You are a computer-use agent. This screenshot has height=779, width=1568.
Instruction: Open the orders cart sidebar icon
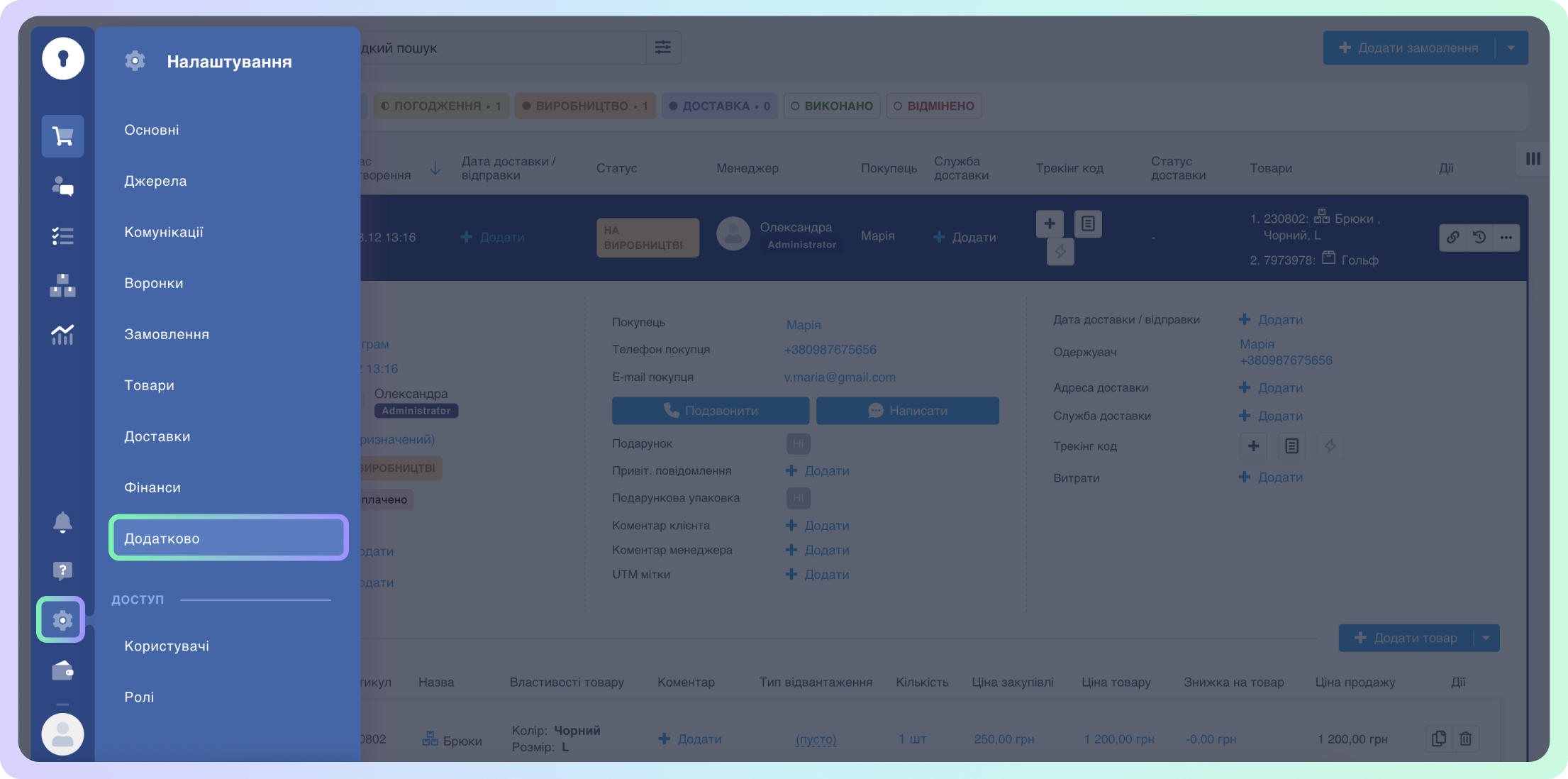click(x=62, y=136)
